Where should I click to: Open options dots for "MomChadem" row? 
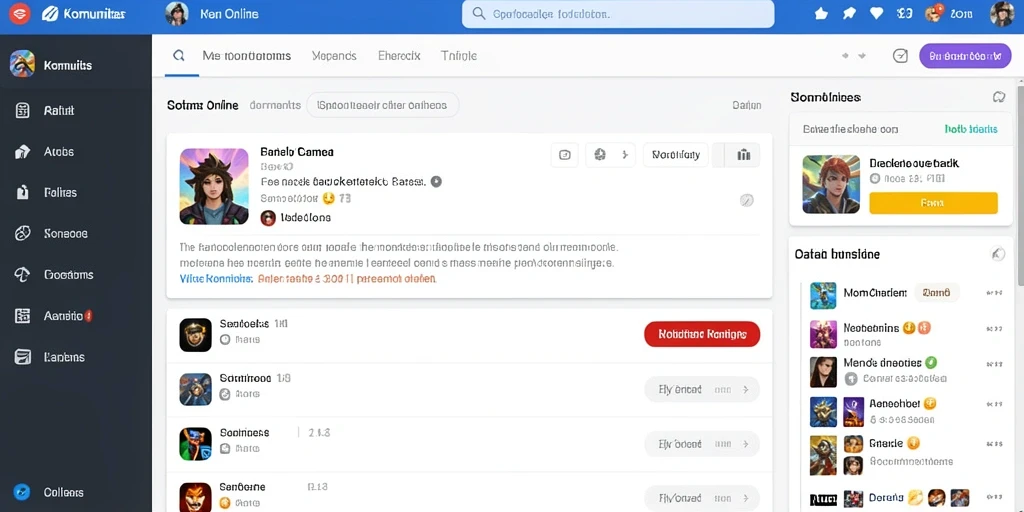coord(995,293)
